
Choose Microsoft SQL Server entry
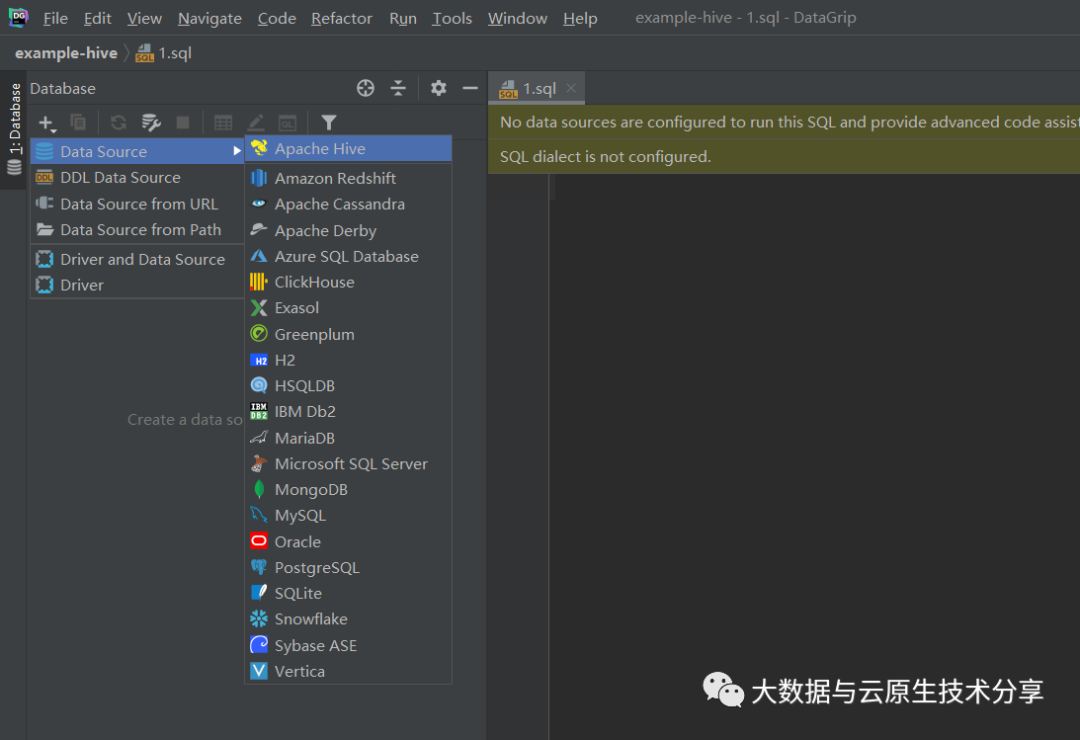(x=349, y=464)
